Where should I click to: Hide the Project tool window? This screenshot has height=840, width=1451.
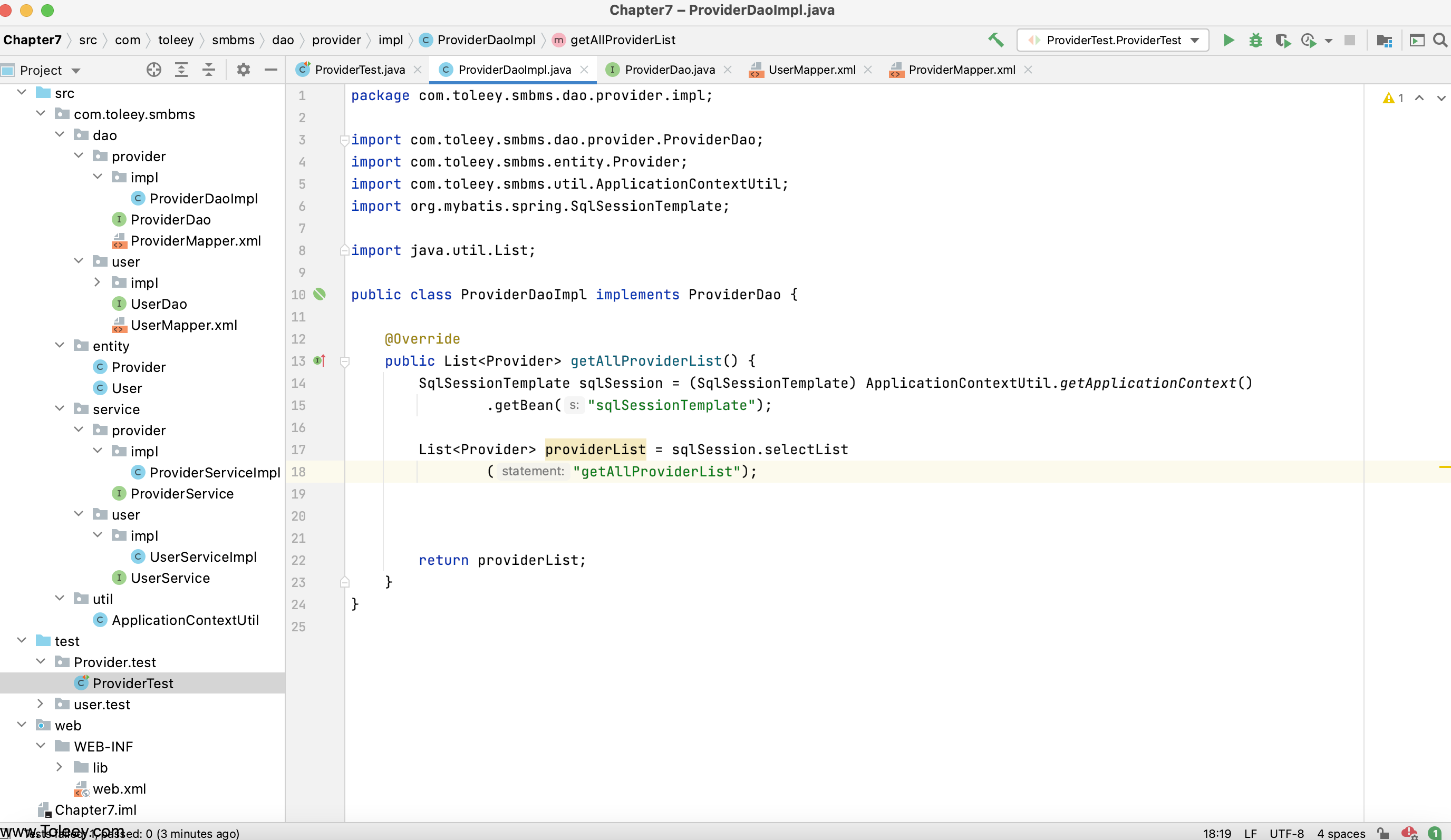click(x=270, y=70)
